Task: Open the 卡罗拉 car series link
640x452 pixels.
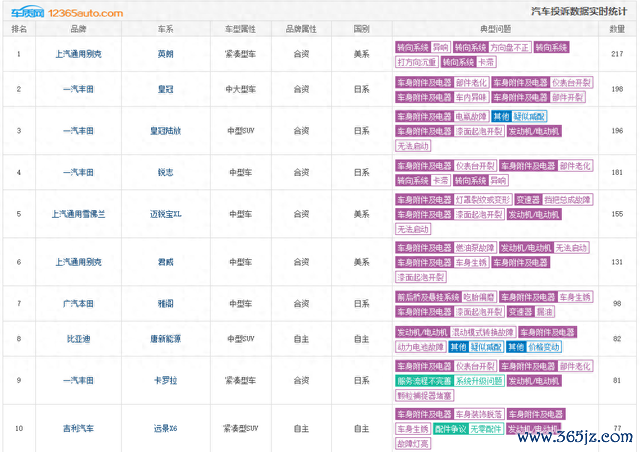Action: [x=166, y=381]
